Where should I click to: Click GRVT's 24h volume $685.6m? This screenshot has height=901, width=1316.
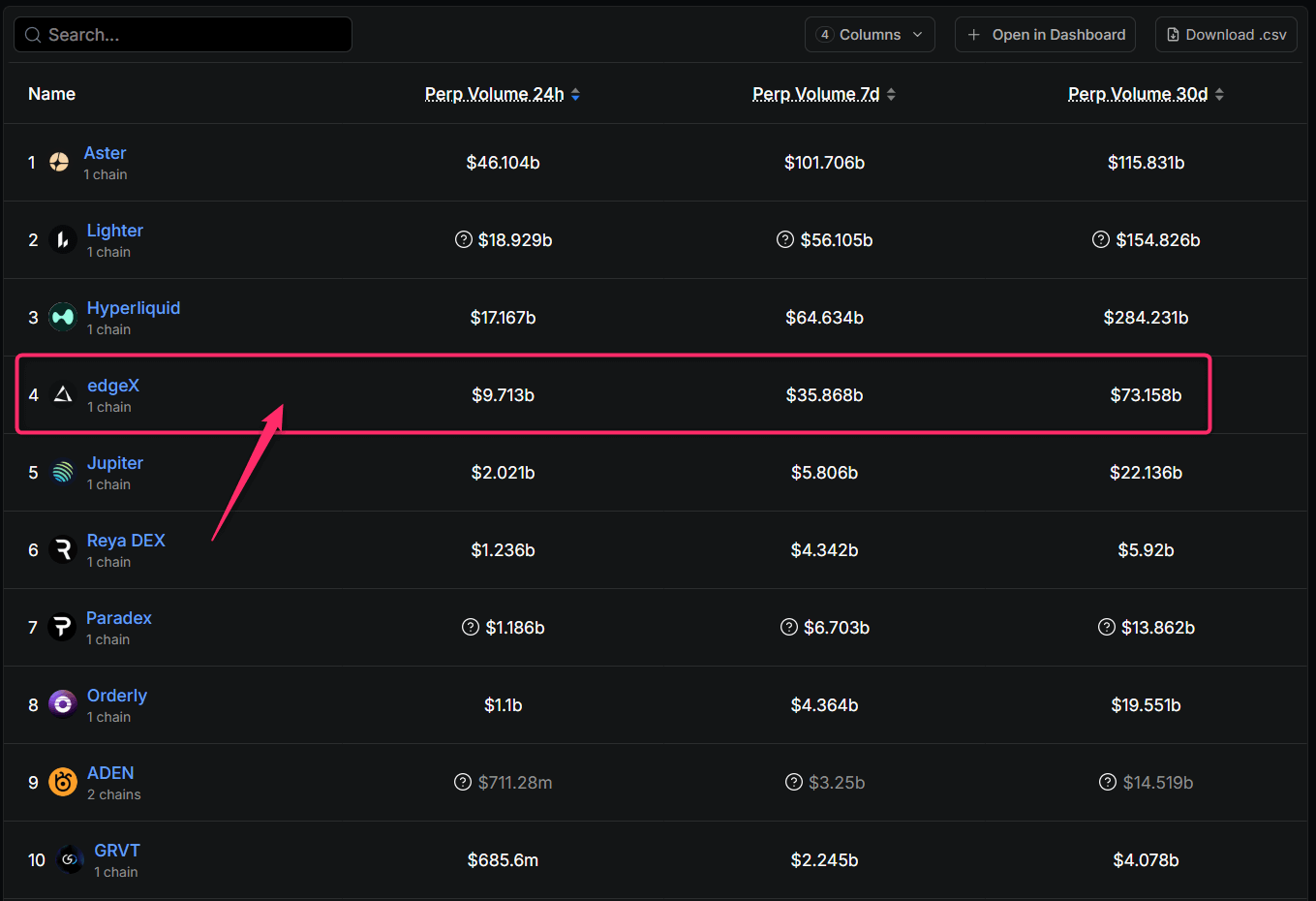pyautogui.click(x=504, y=860)
